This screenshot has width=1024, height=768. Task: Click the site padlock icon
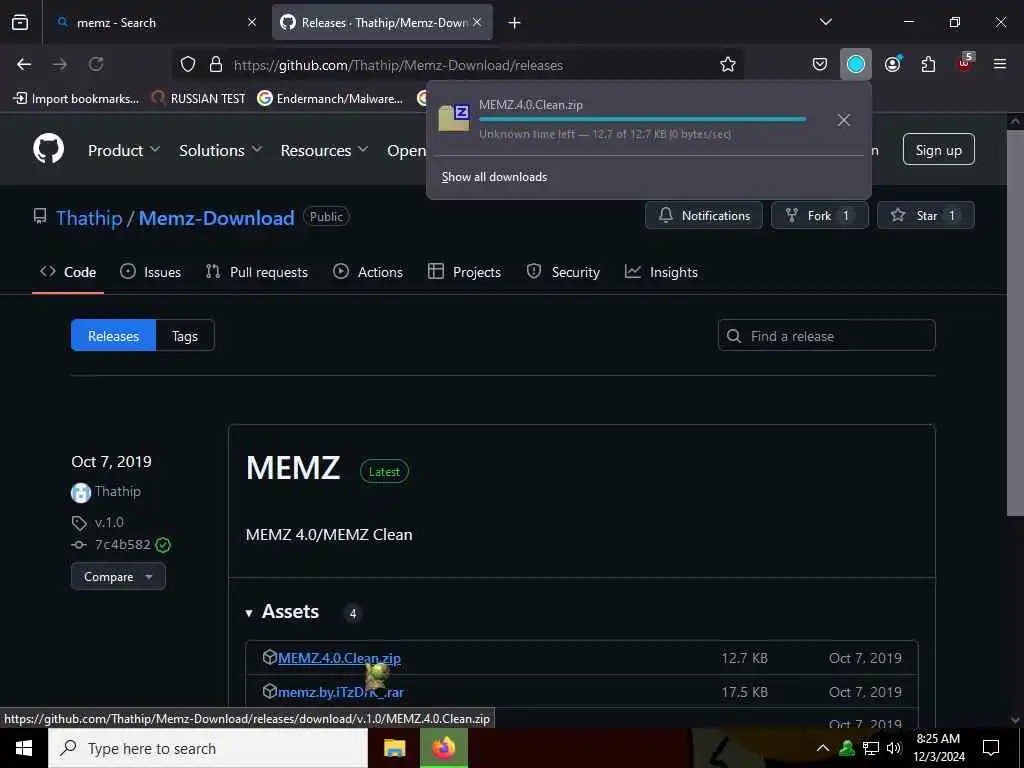click(x=216, y=64)
